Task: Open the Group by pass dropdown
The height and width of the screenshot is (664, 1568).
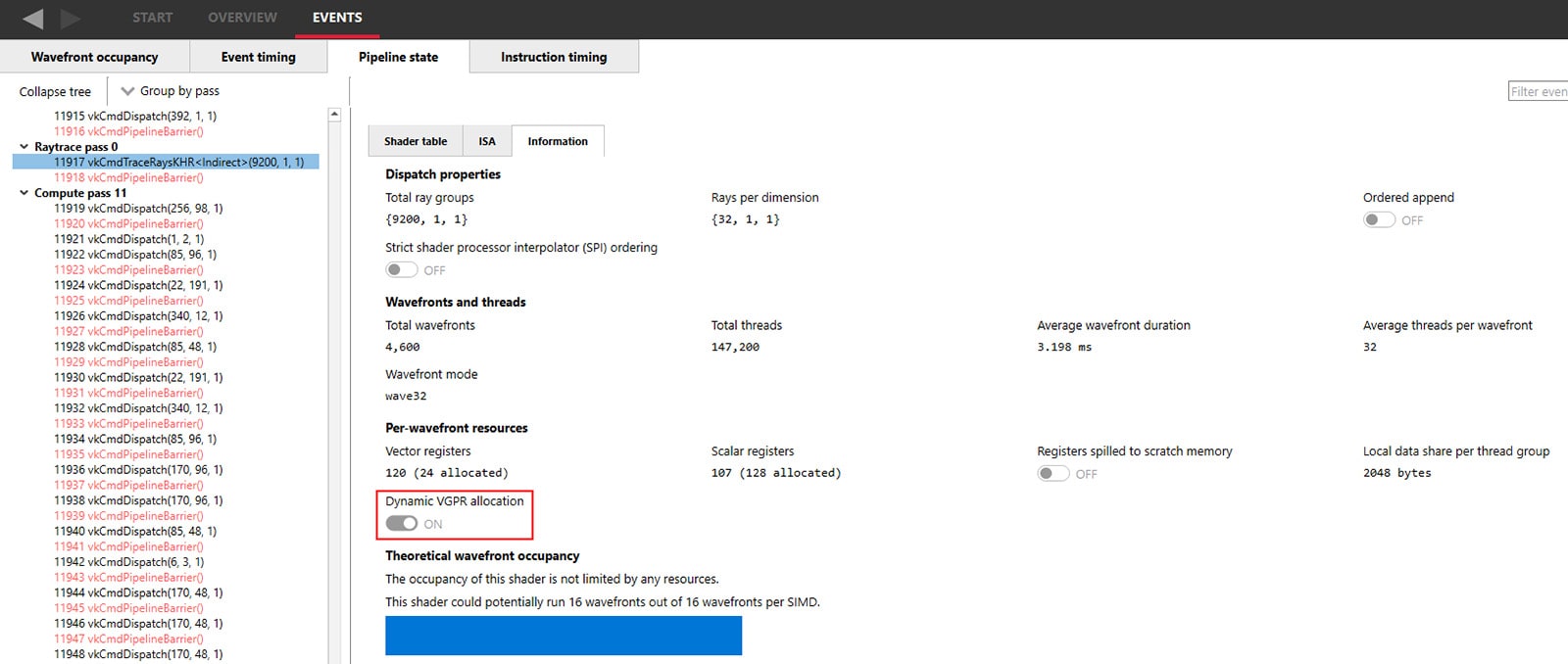Action: (x=171, y=91)
